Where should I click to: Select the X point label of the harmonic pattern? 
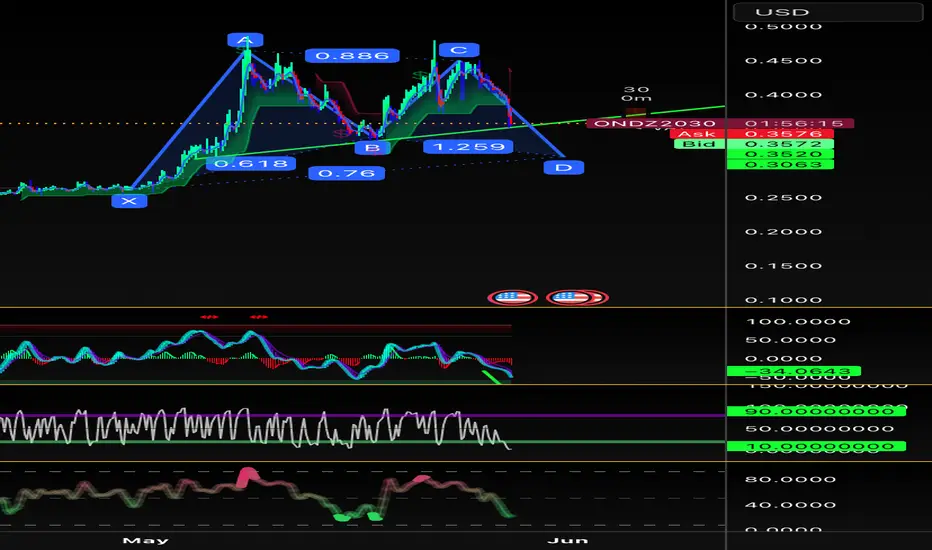pyautogui.click(x=129, y=202)
